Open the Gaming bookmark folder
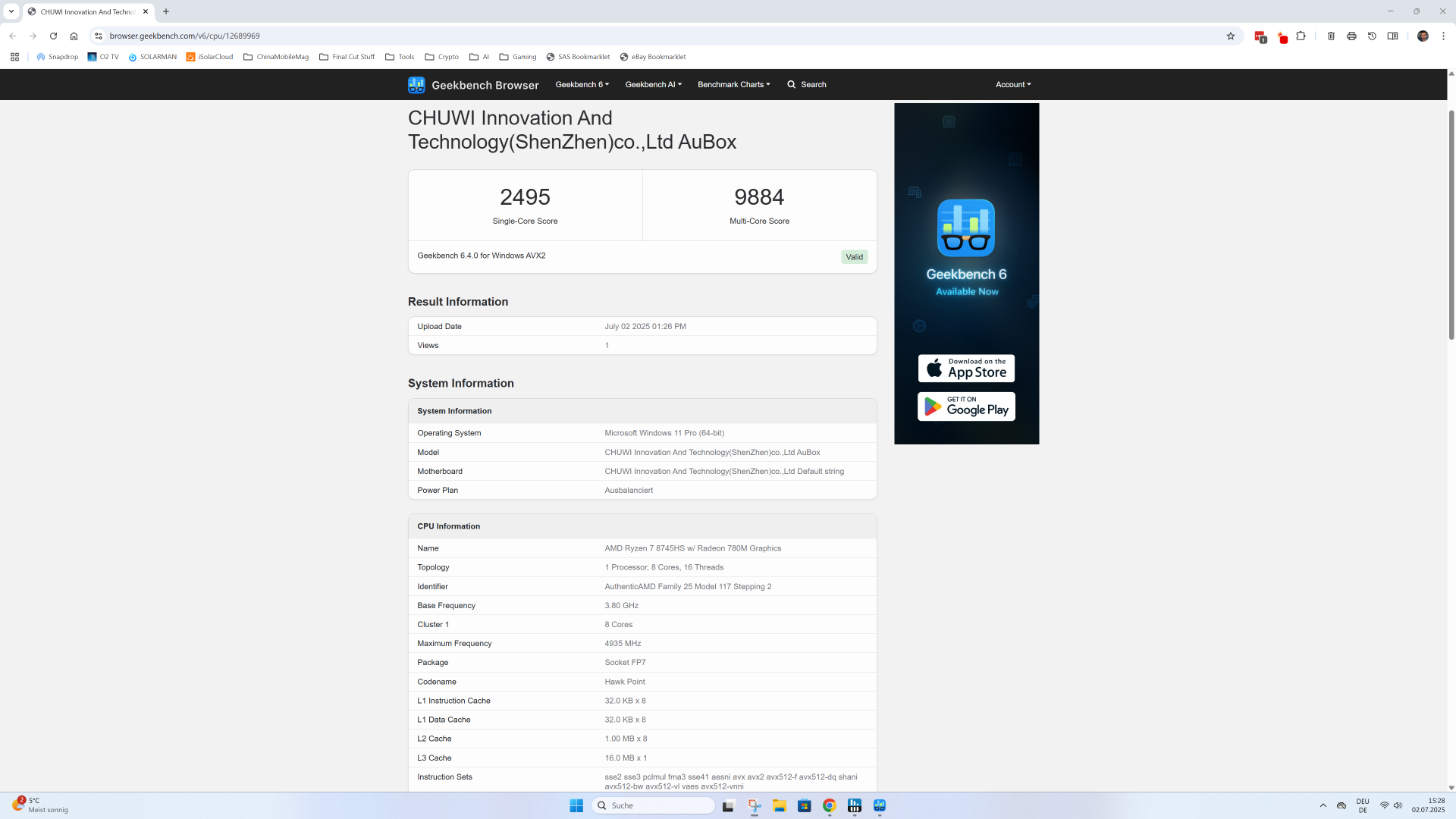This screenshot has height=819, width=1456. (518, 57)
